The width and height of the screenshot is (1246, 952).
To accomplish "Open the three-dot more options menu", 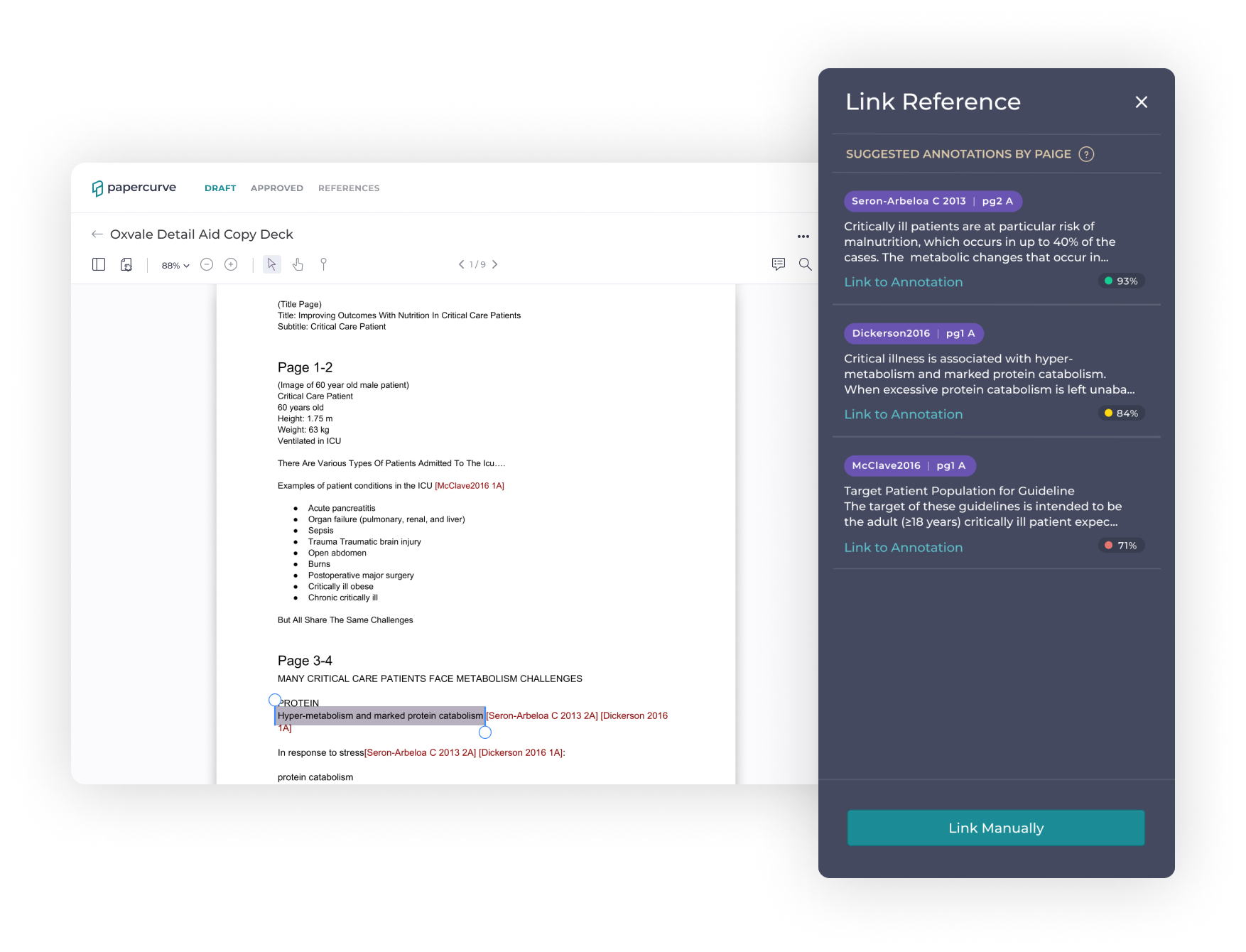I will [803, 237].
